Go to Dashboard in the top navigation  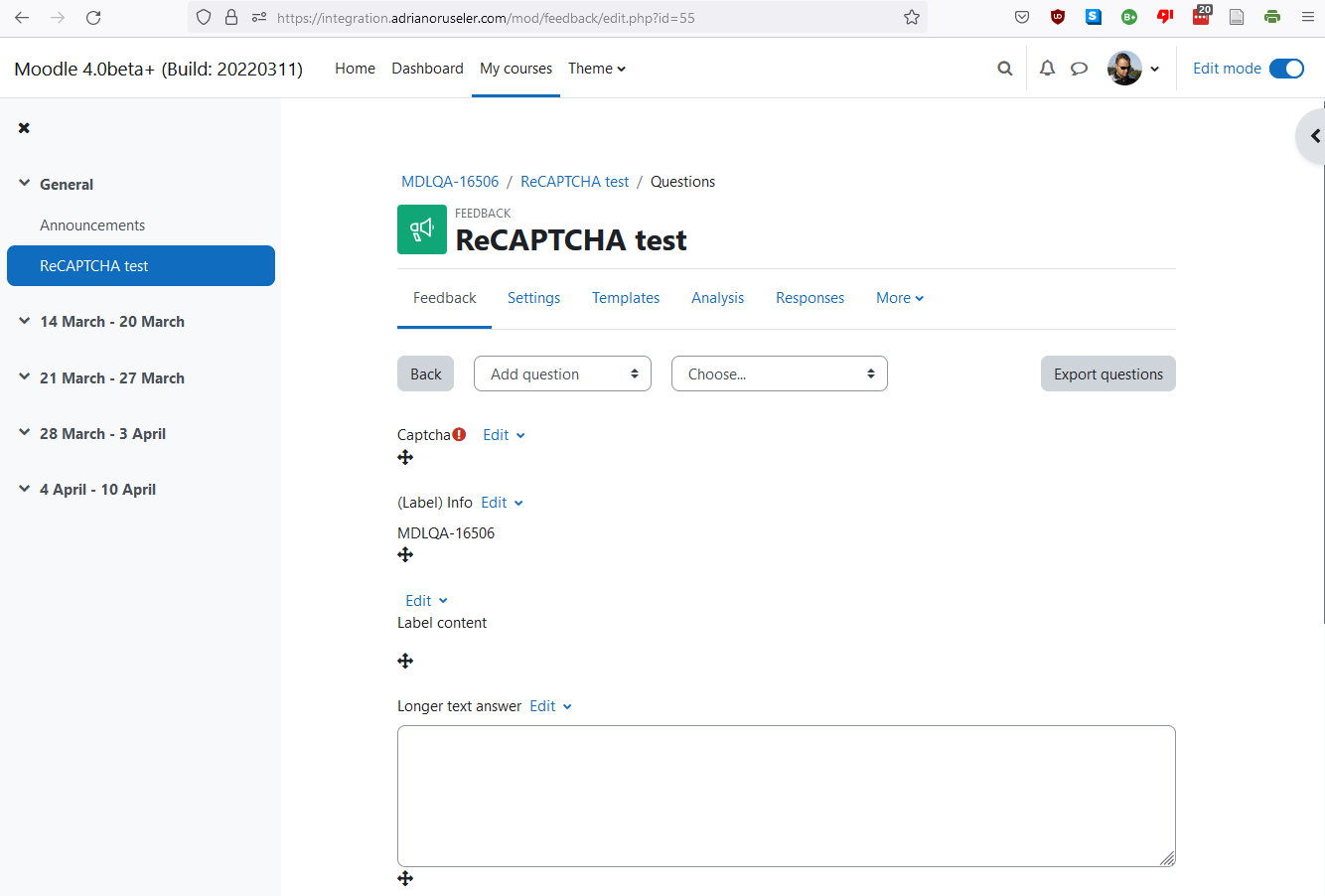point(427,69)
